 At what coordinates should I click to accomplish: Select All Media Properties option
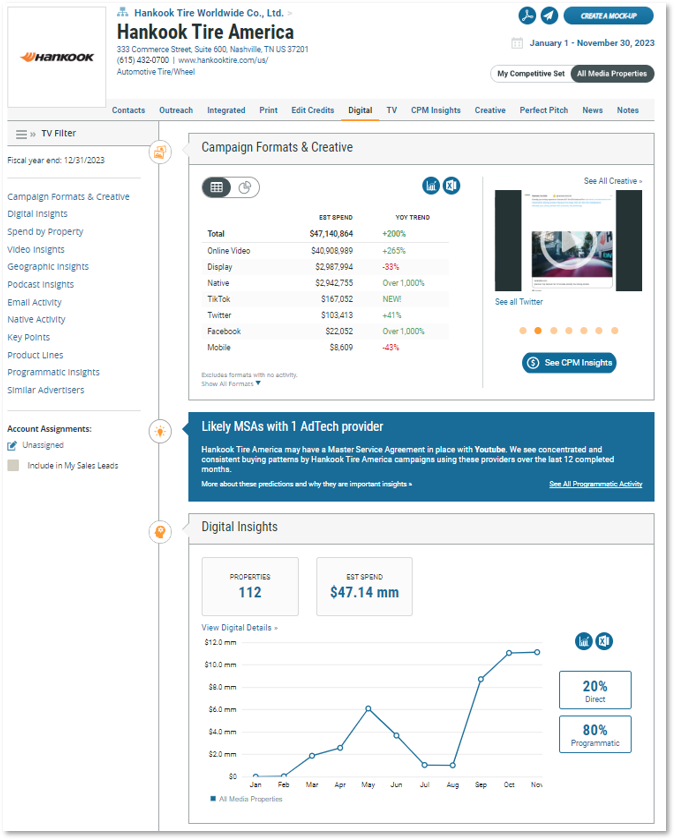[612, 73]
